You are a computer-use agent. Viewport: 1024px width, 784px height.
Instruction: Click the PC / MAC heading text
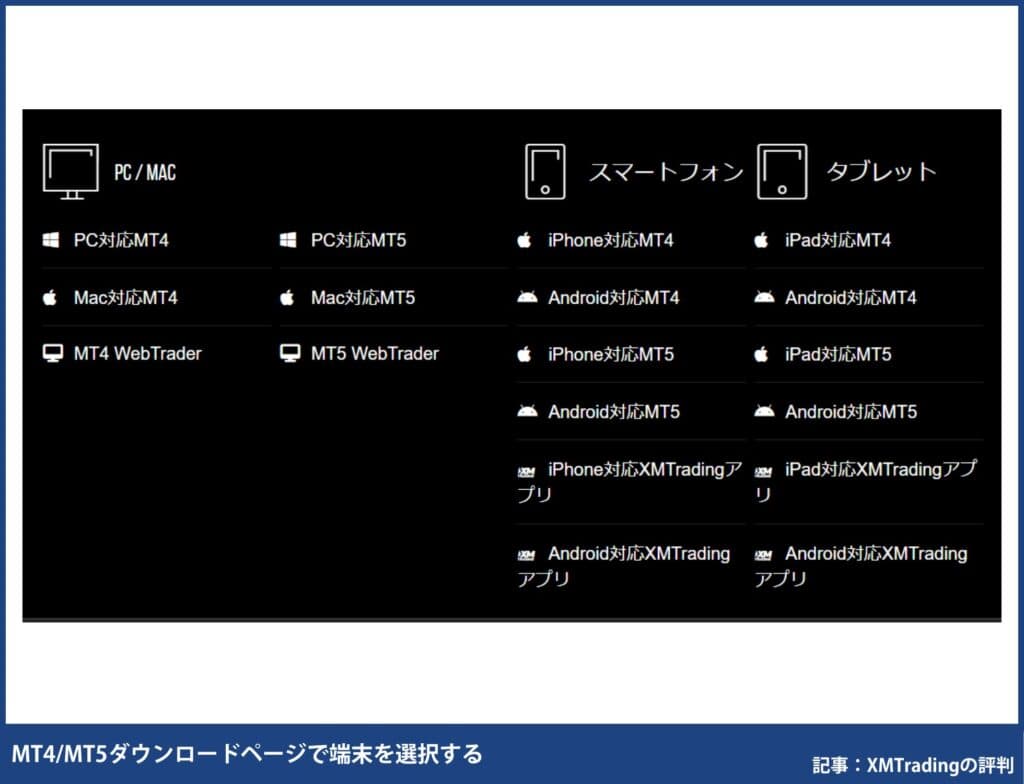[x=145, y=172]
